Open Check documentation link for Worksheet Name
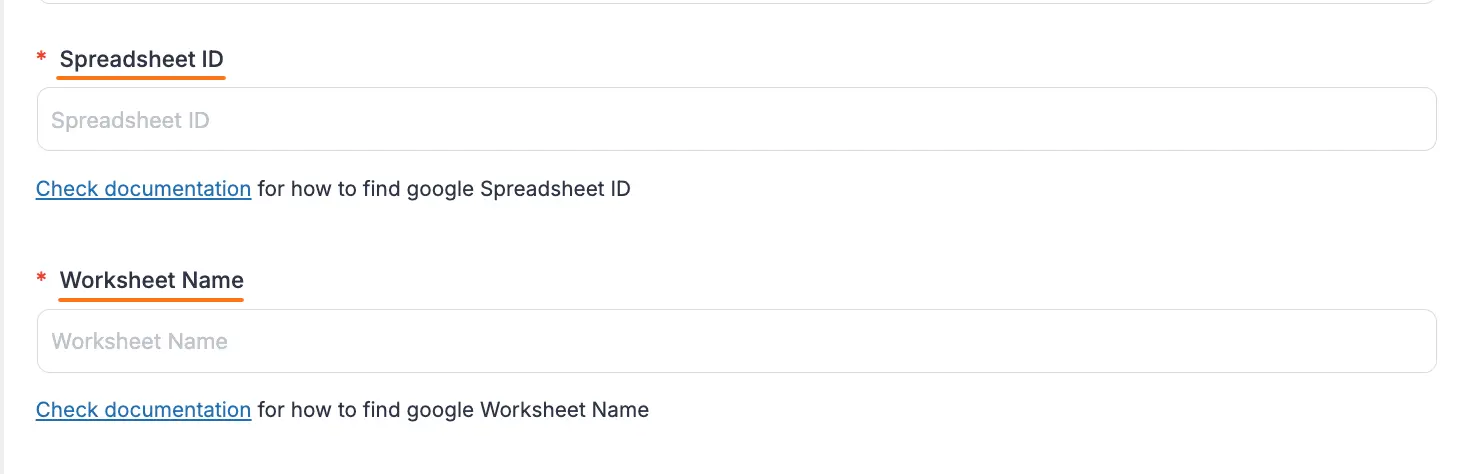The height and width of the screenshot is (474, 1462). (143, 409)
